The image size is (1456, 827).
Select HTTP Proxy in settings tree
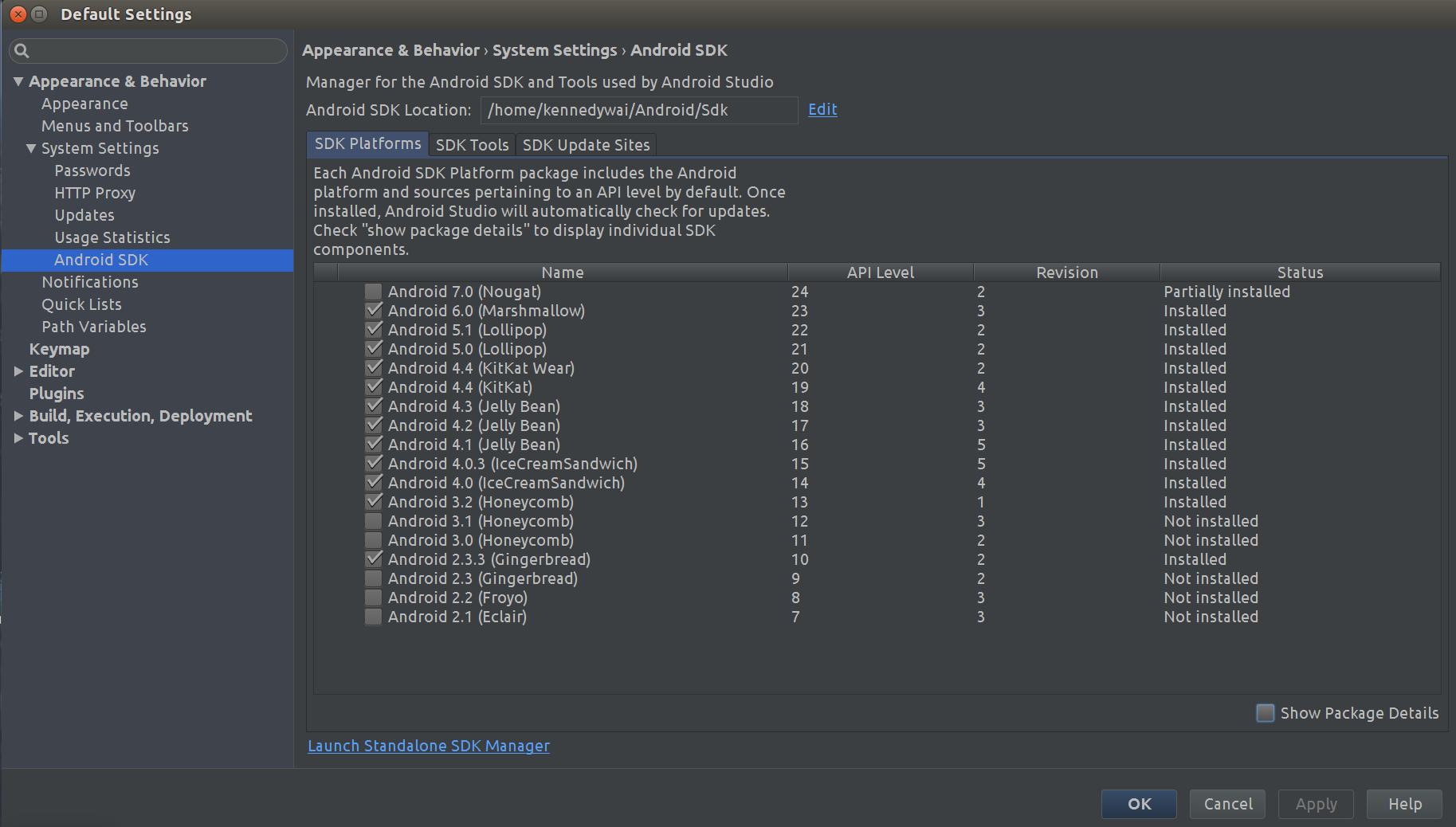point(95,193)
